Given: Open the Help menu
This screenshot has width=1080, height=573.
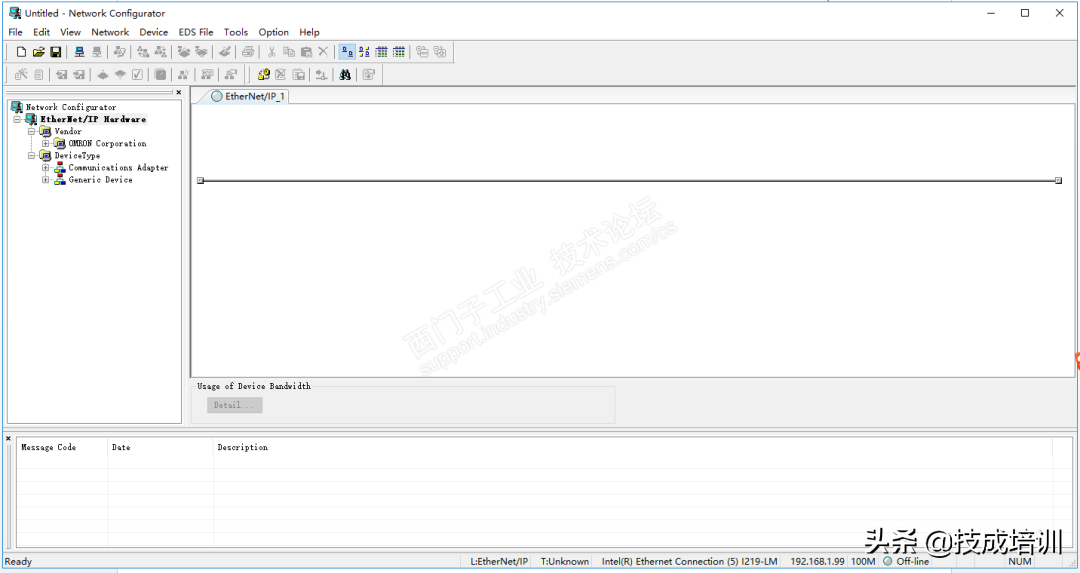Looking at the screenshot, I should [309, 32].
